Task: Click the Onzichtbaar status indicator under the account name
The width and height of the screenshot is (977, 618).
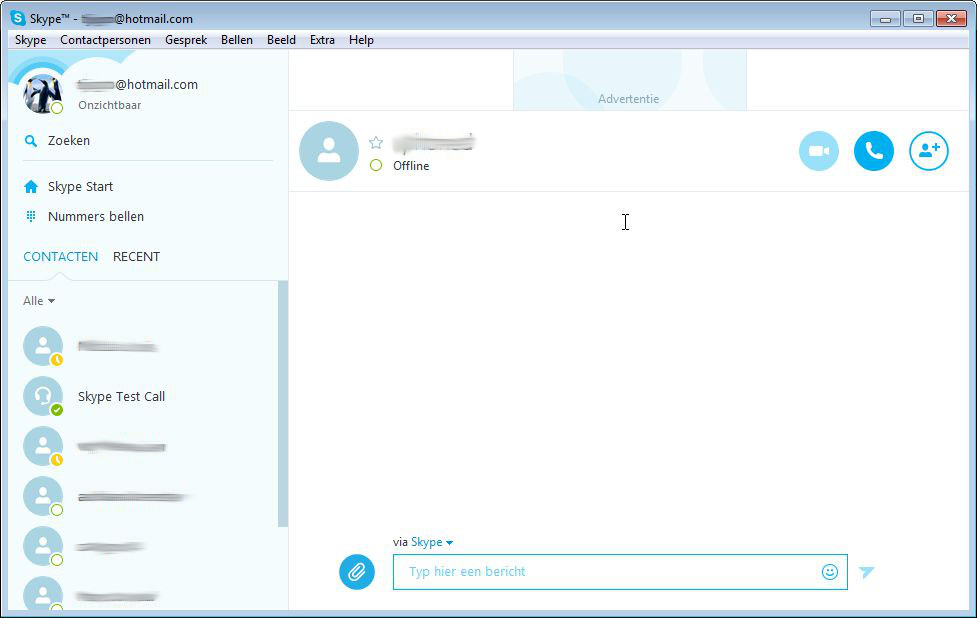Action: 109,104
